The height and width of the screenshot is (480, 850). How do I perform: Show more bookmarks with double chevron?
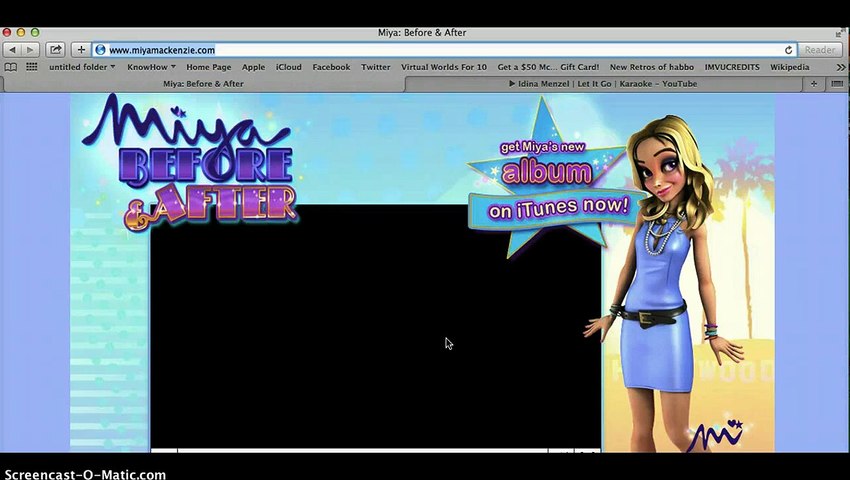840,67
